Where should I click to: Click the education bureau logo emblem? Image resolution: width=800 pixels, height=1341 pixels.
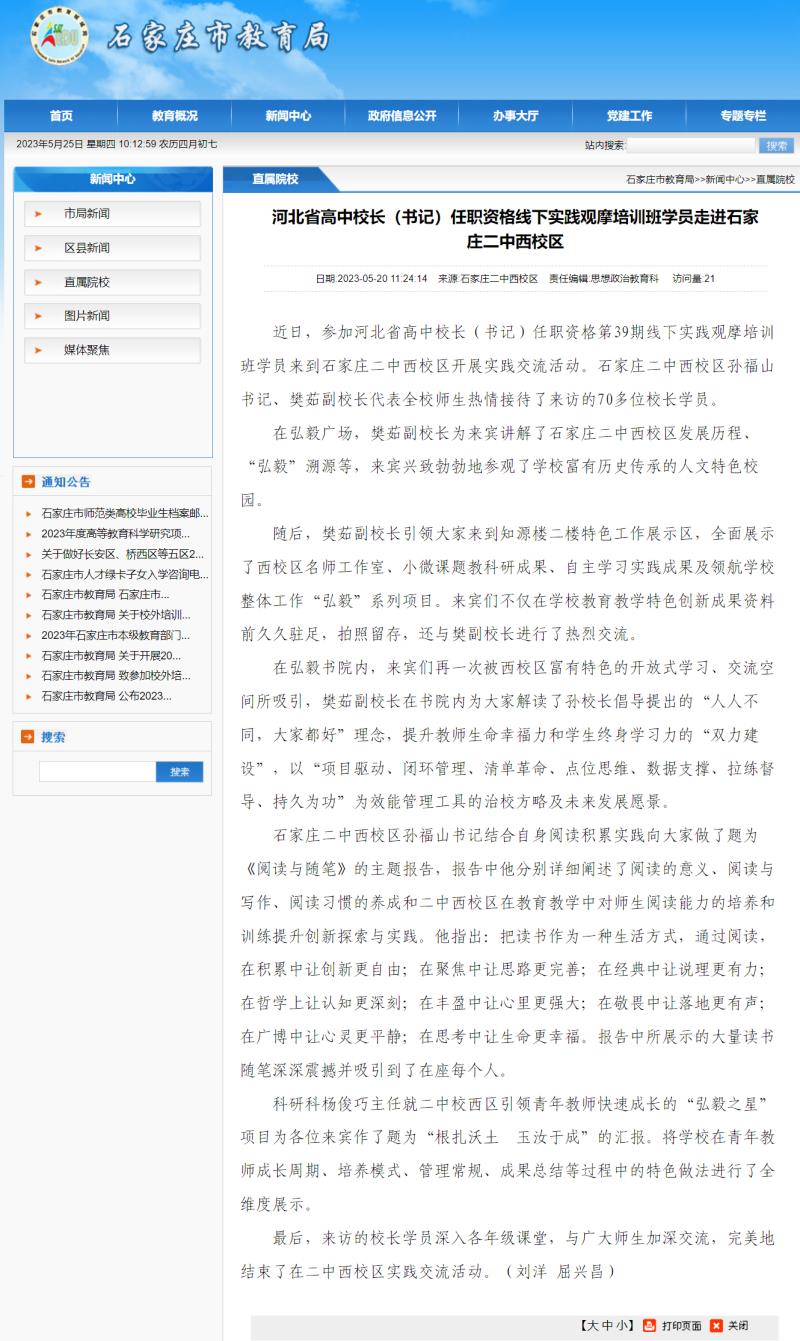(59, 36)
